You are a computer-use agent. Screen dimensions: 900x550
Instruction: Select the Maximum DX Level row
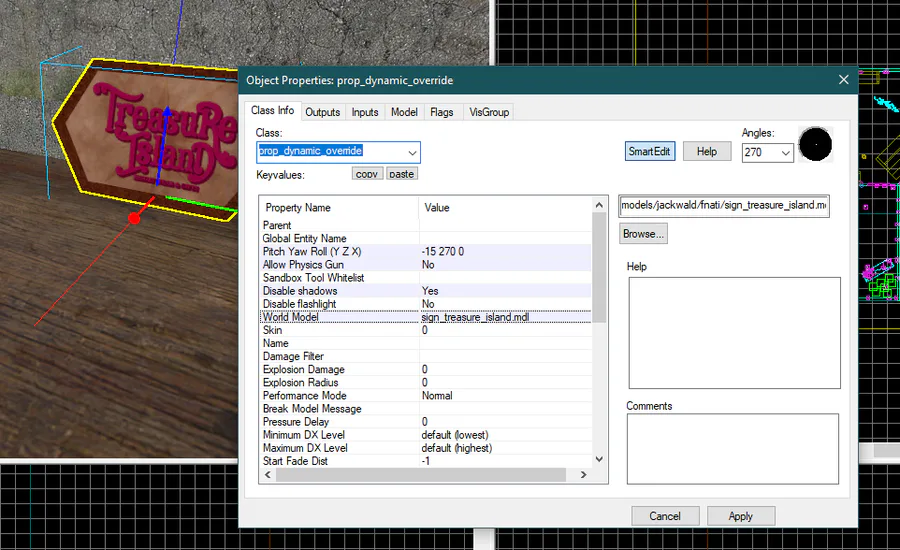[x=425, y=448]
